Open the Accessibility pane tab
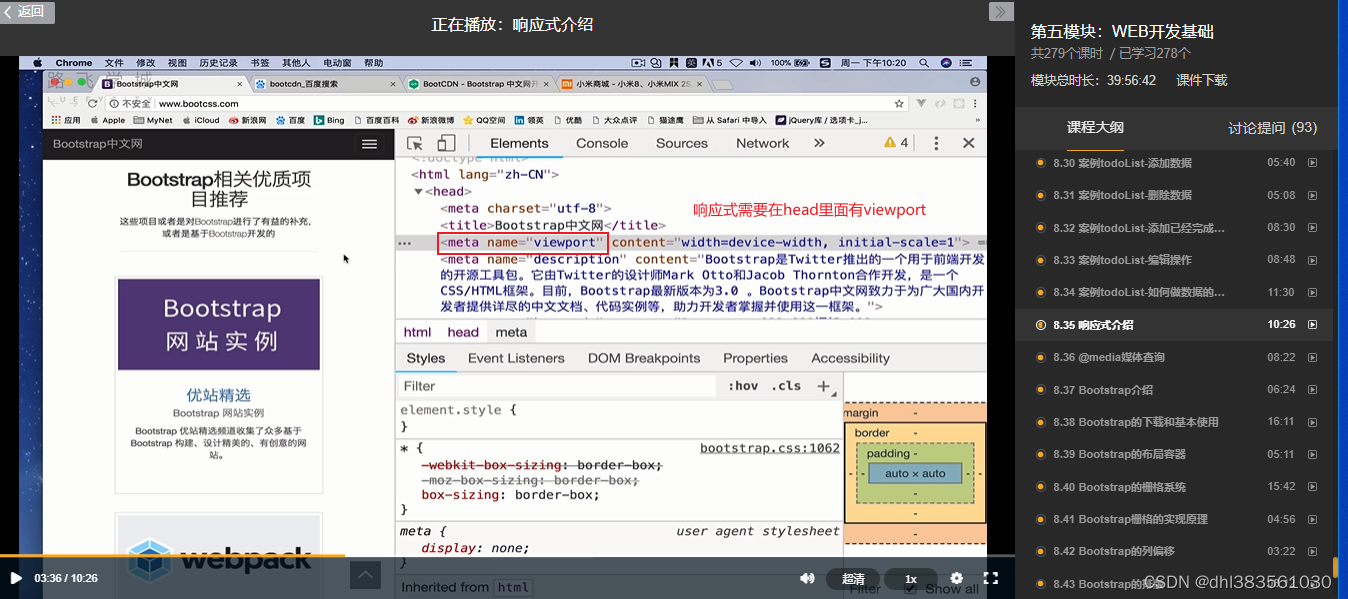The height and width of the screenshot is (599, 1348). (850, 358)
